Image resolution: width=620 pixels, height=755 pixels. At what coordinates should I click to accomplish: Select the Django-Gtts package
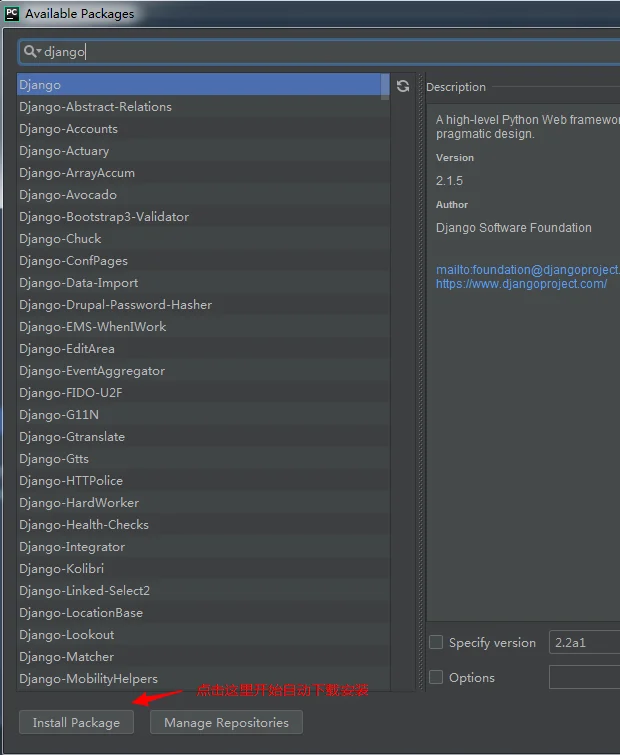click(x=204, y=458)
